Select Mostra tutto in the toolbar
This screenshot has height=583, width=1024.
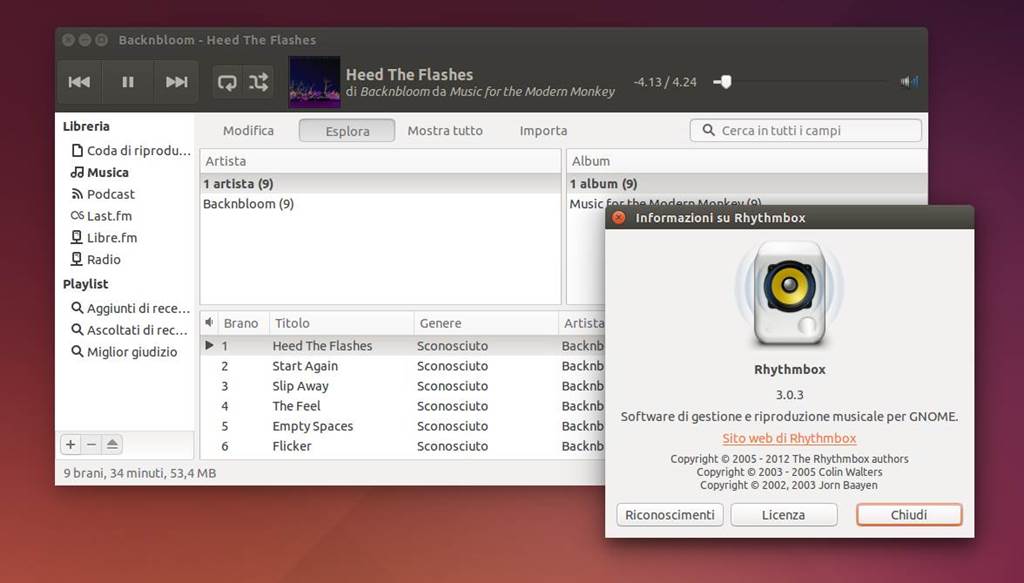445,131
